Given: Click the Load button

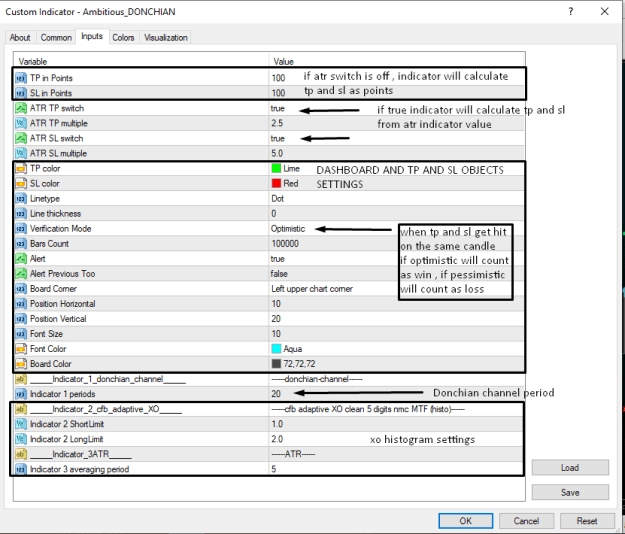Looking at the screenshot, I should tap(570, 467).
